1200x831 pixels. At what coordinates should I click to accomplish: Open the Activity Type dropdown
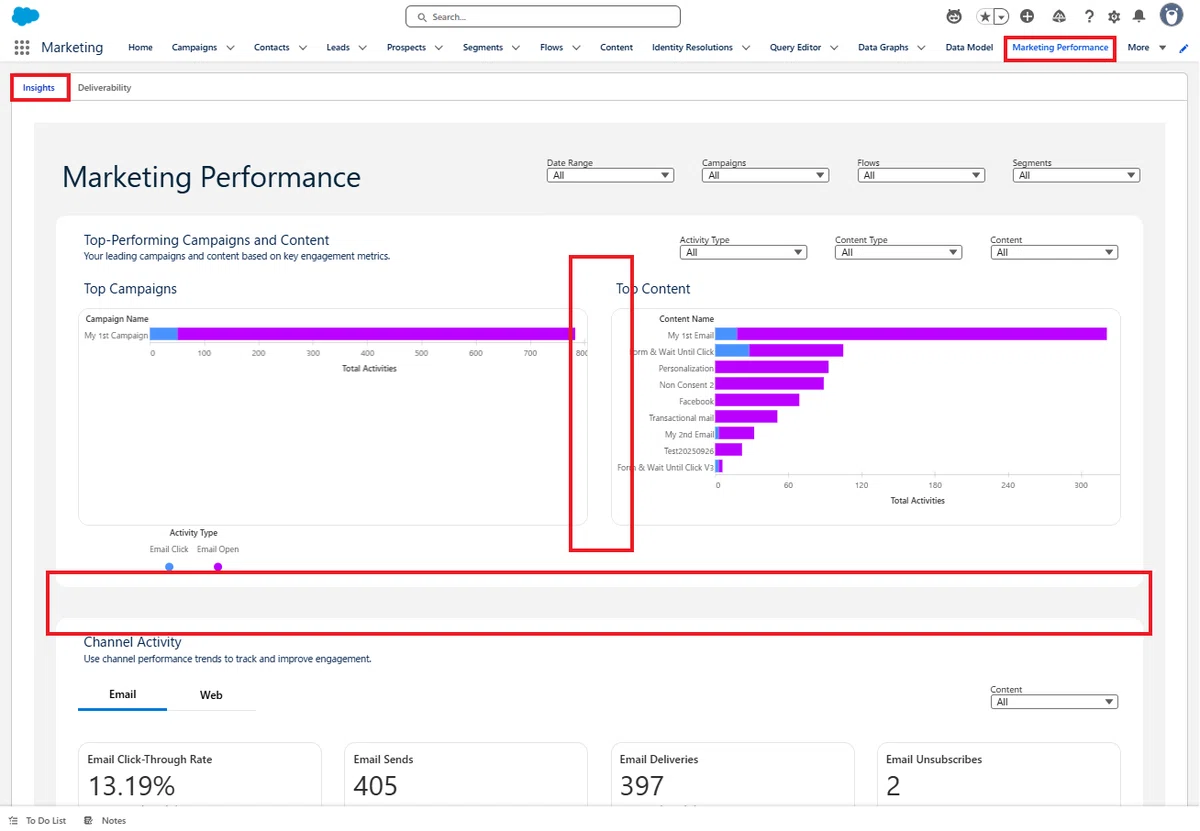pos(743,252)
